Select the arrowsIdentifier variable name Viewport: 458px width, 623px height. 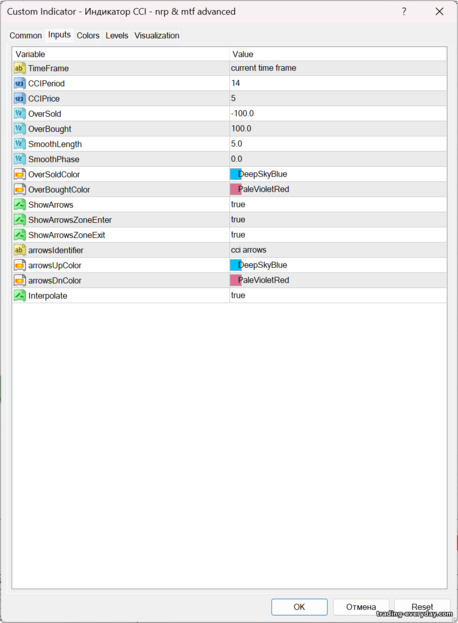tap(56, 250)
